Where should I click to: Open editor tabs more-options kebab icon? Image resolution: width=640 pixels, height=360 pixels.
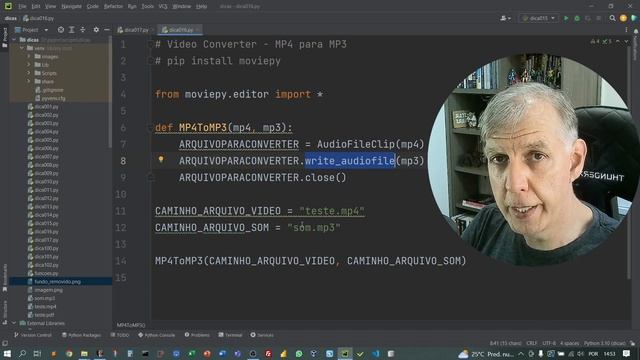click(x=626, y=30)
